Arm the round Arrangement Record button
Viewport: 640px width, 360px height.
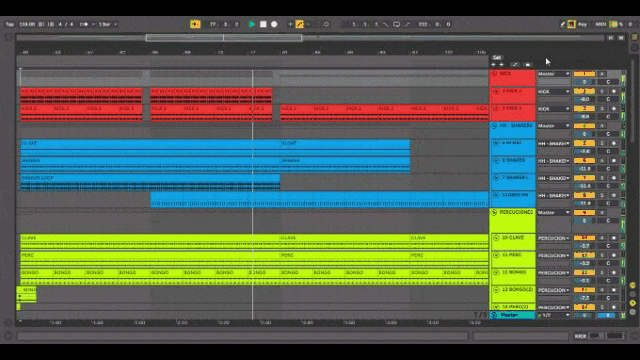pos(274,24)
